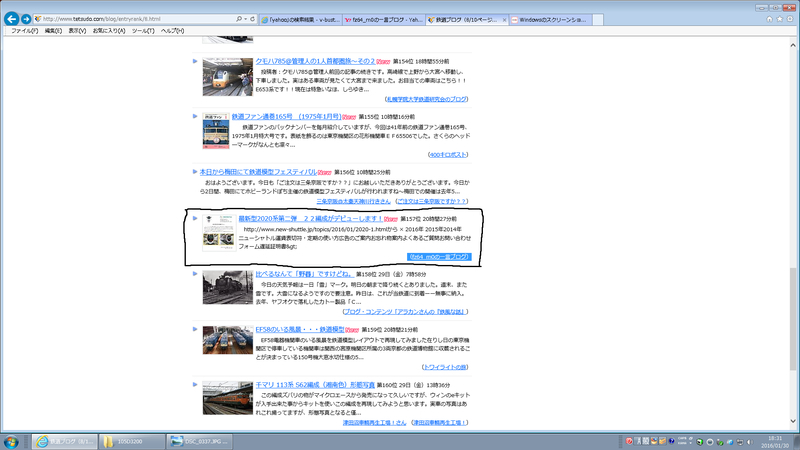Click the search magnifier in address bar
800x450 pixels.
point(238,19)
